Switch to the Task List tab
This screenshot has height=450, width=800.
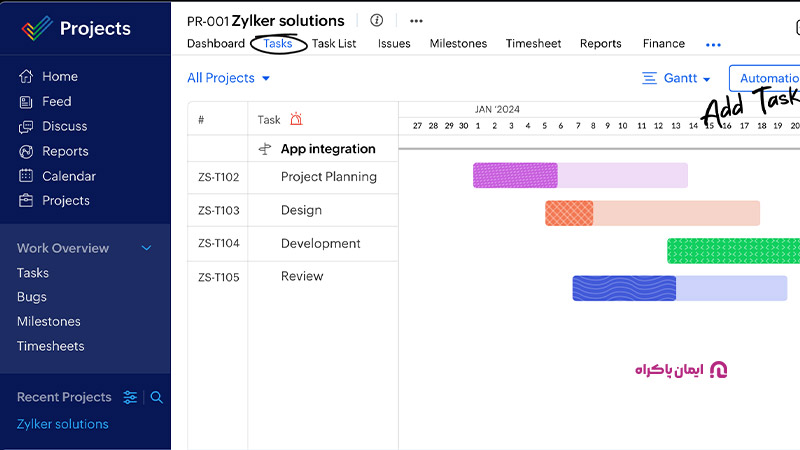coord(334,43)
